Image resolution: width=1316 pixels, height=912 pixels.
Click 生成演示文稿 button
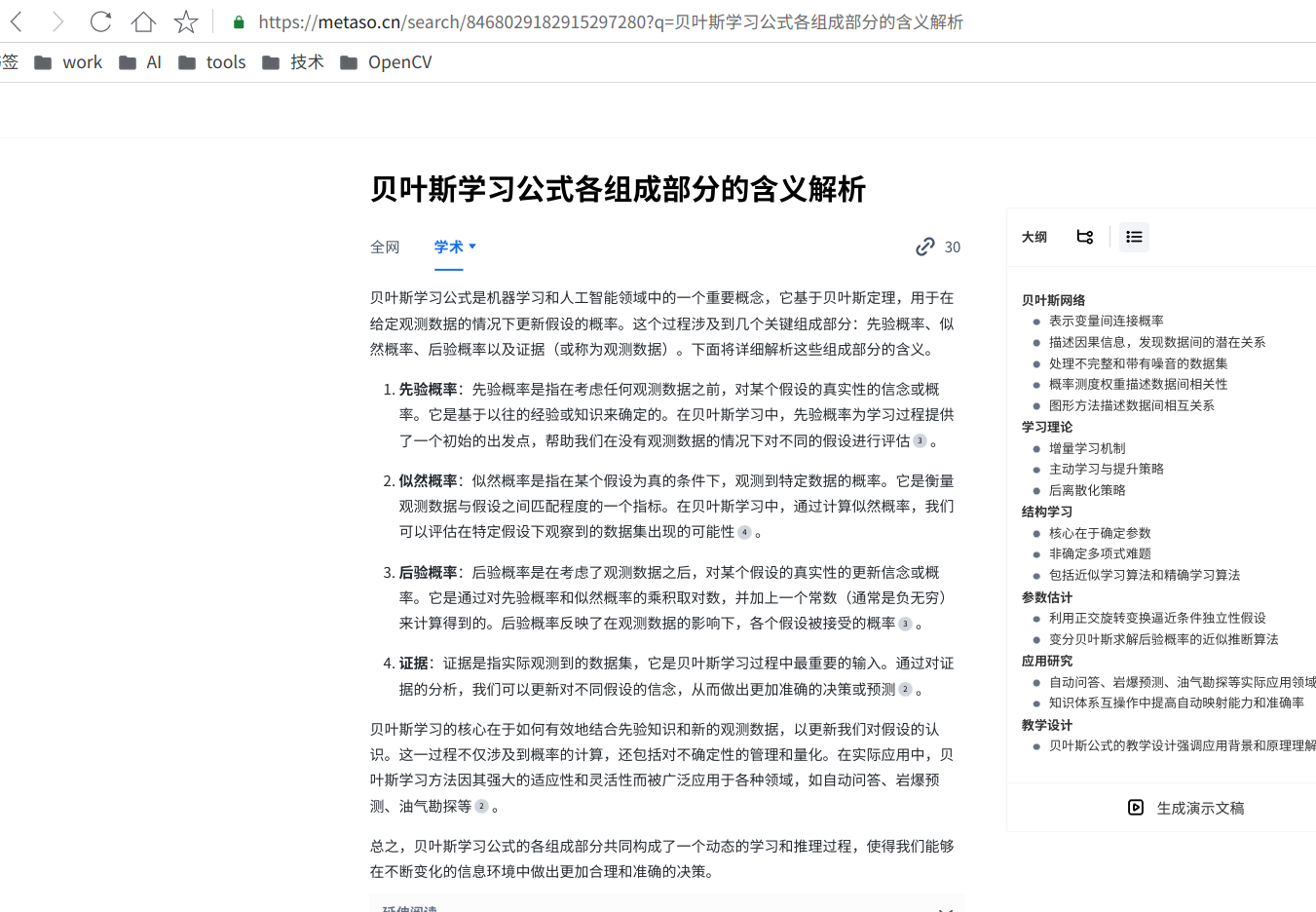[1186, 808]
